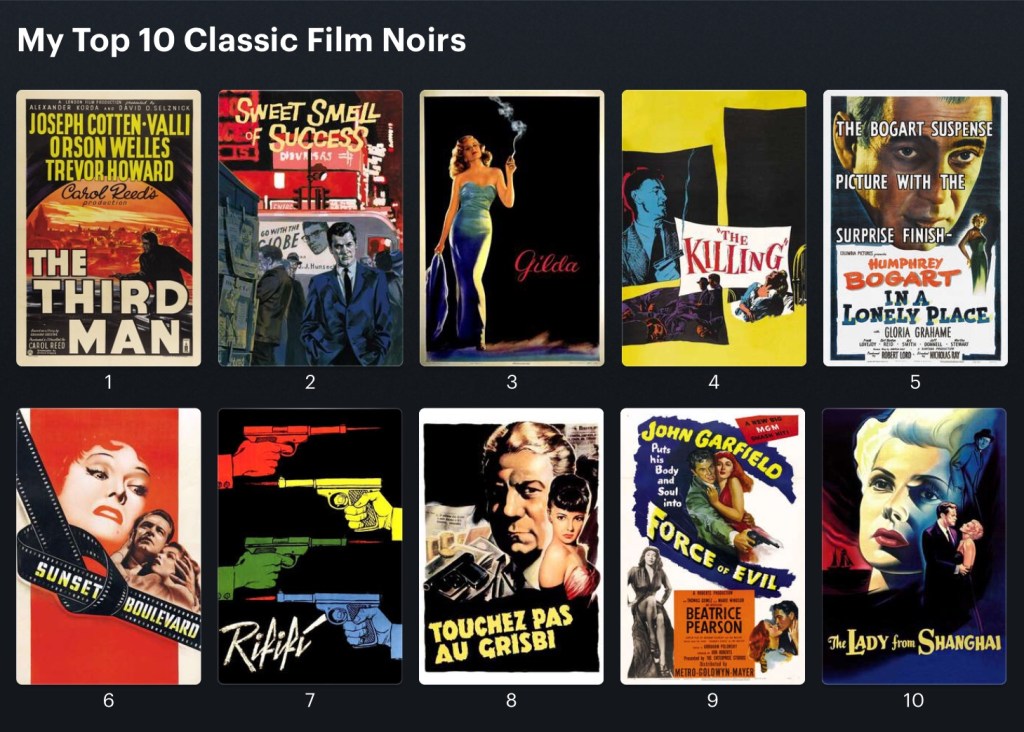
Task: Click the Rififi poster with colored guns
Action: point(310,547)
